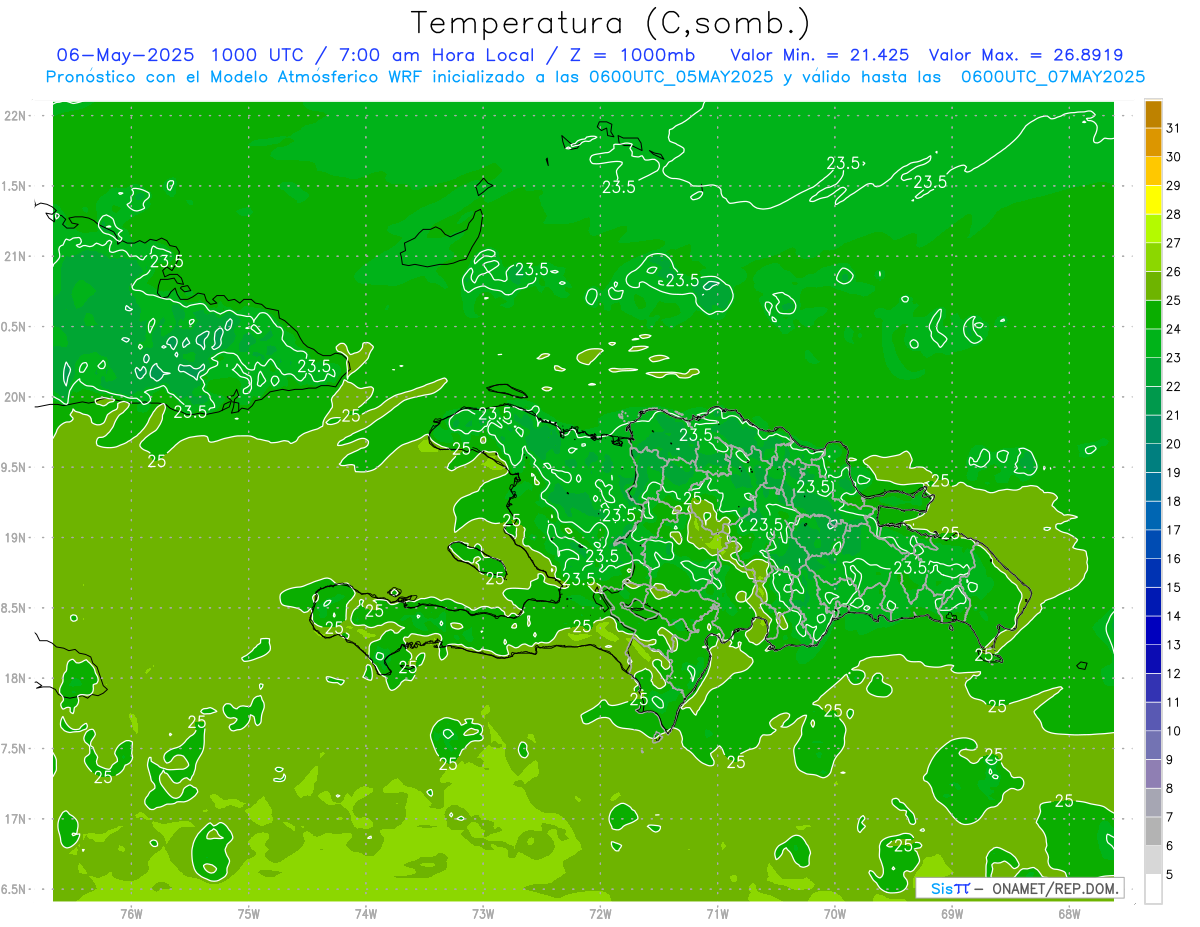Click the "70W" longitude axis label

click(x=835, y=913)
